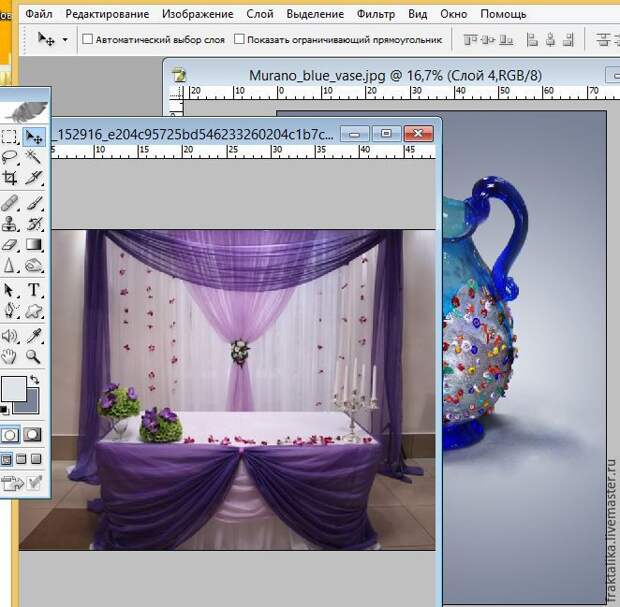
Task: Select the Sharpen/Blur tool
Action: click(x=9, y=265)
